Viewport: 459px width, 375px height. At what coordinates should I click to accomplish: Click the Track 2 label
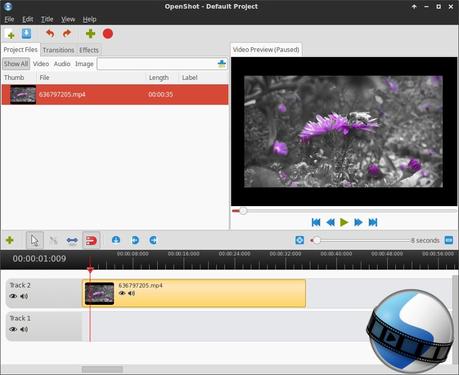pos(20,285)
